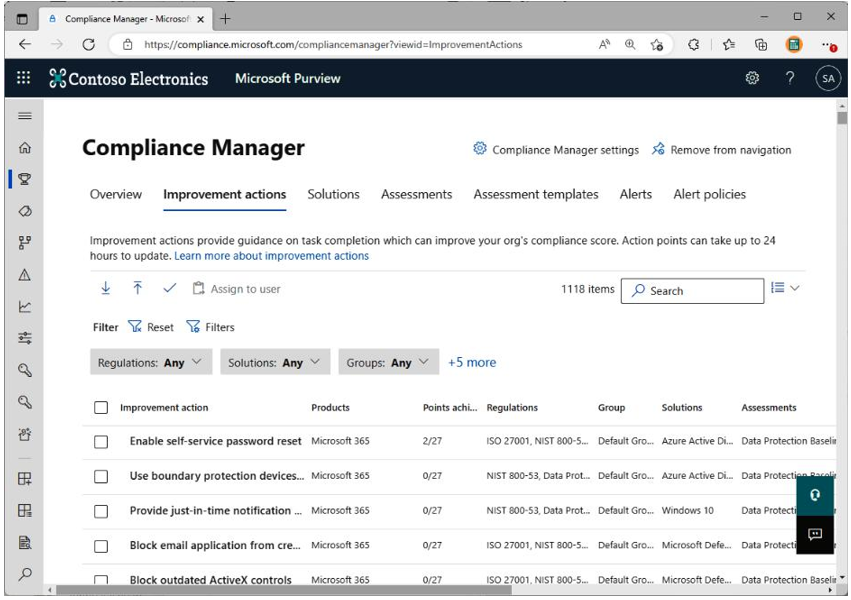This screenshot has height=600, width=851.
Task: Open Purview settings gear in header
Action: [752, 78]
